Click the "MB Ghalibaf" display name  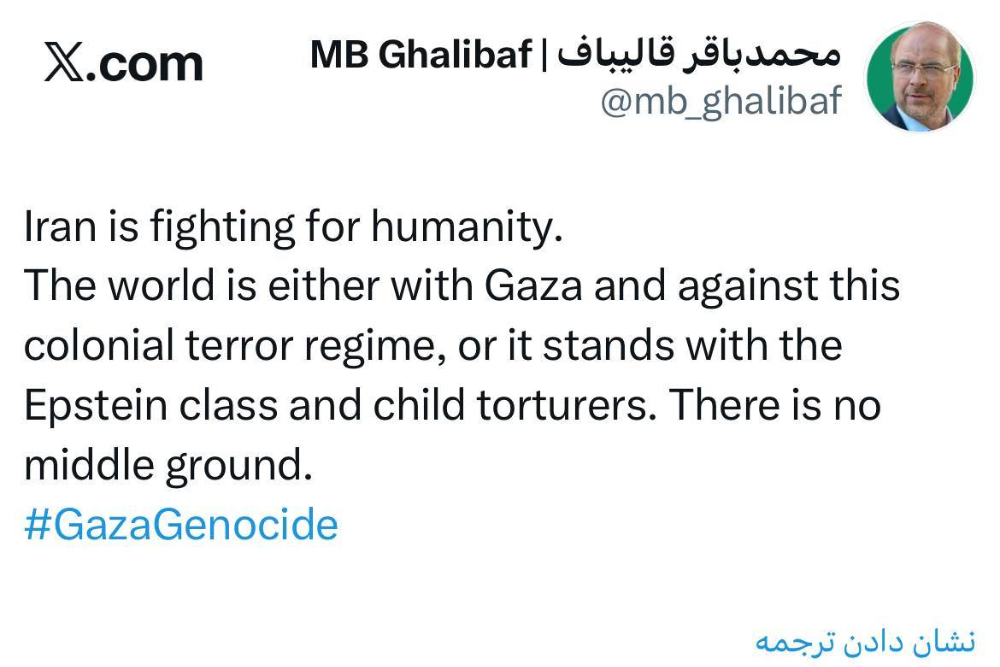(419, 55)
